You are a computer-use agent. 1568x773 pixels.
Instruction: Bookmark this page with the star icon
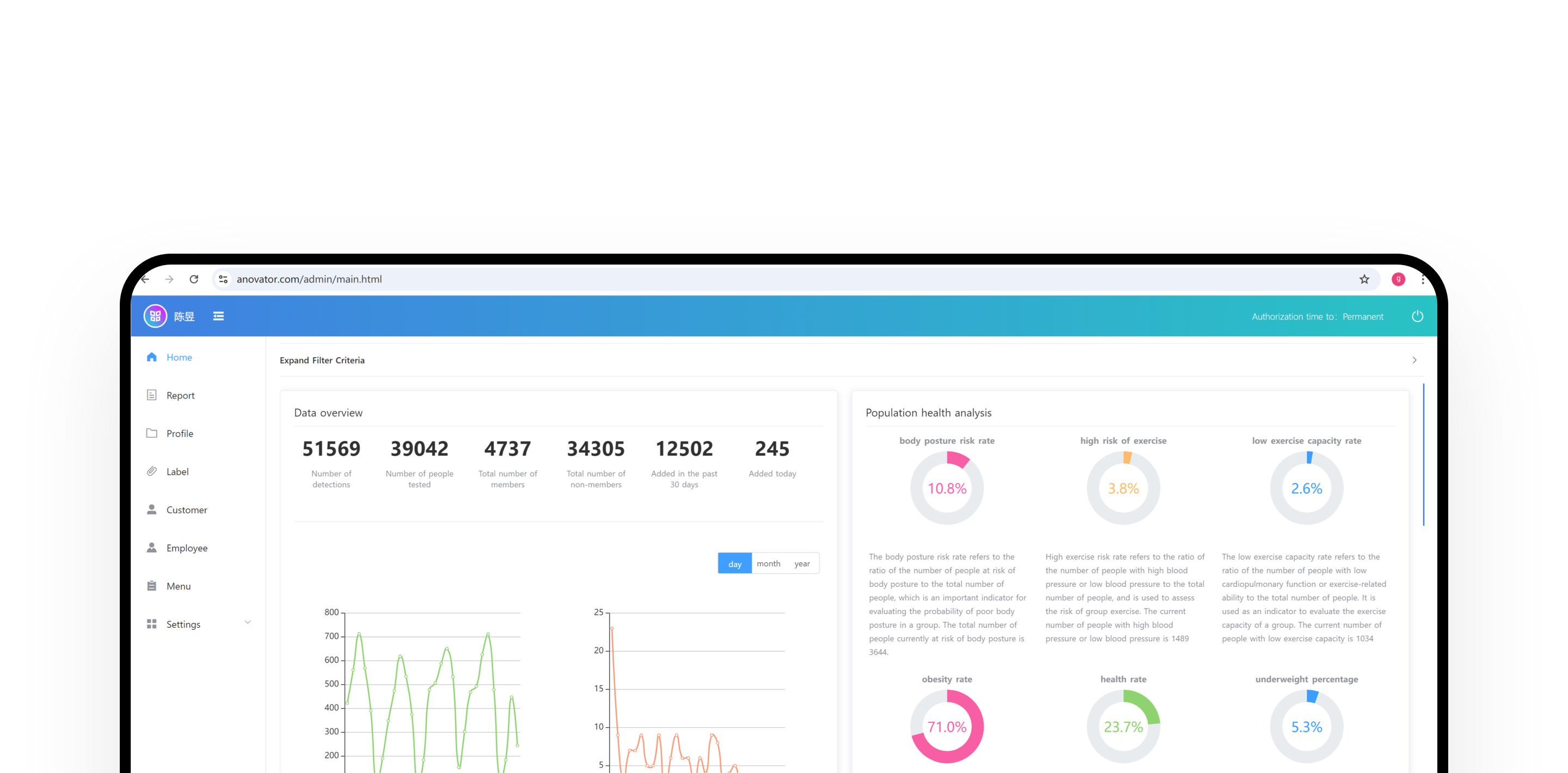(1364, 279)
